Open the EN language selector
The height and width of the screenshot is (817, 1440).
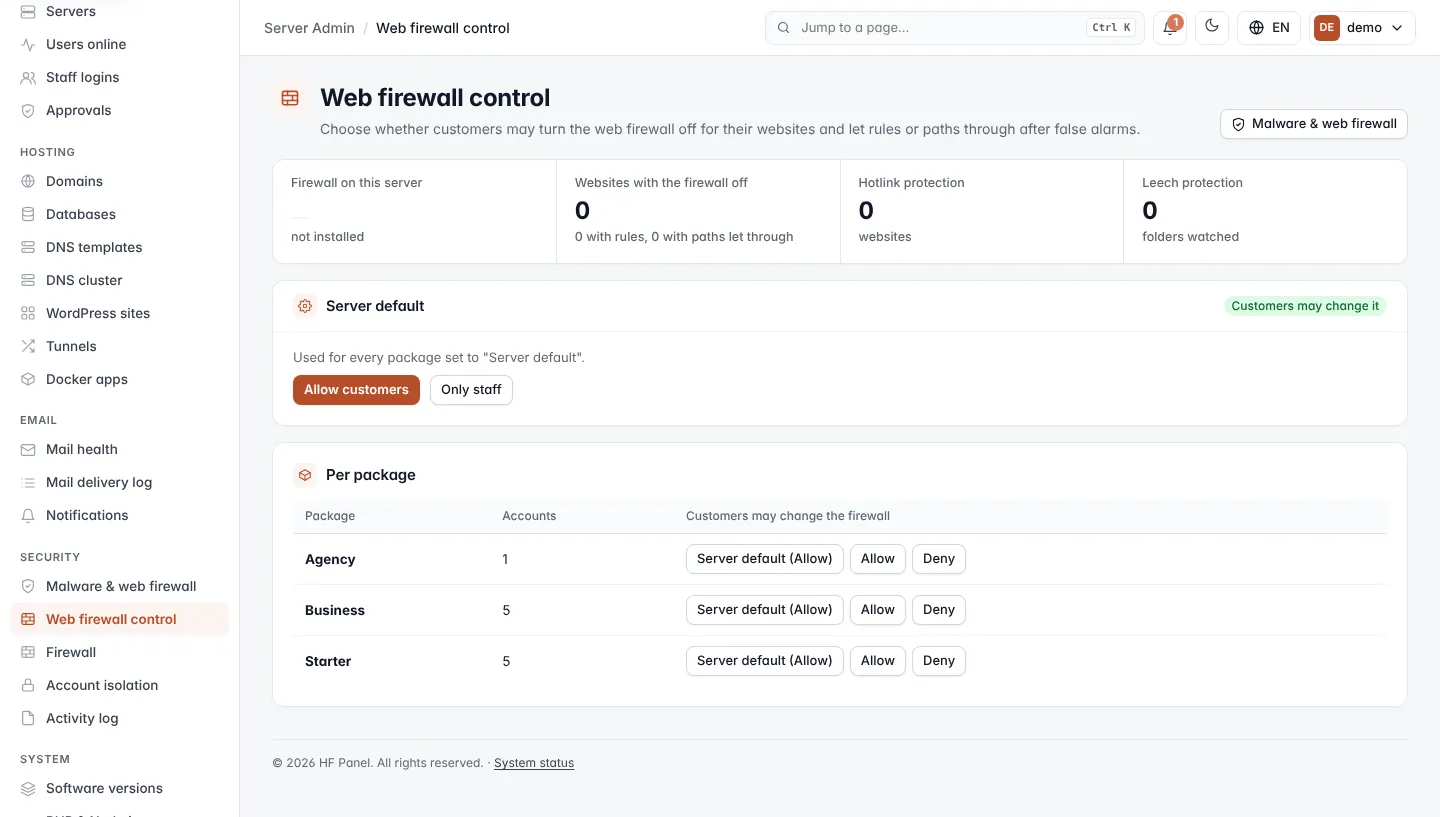(x=1269, y=28)
